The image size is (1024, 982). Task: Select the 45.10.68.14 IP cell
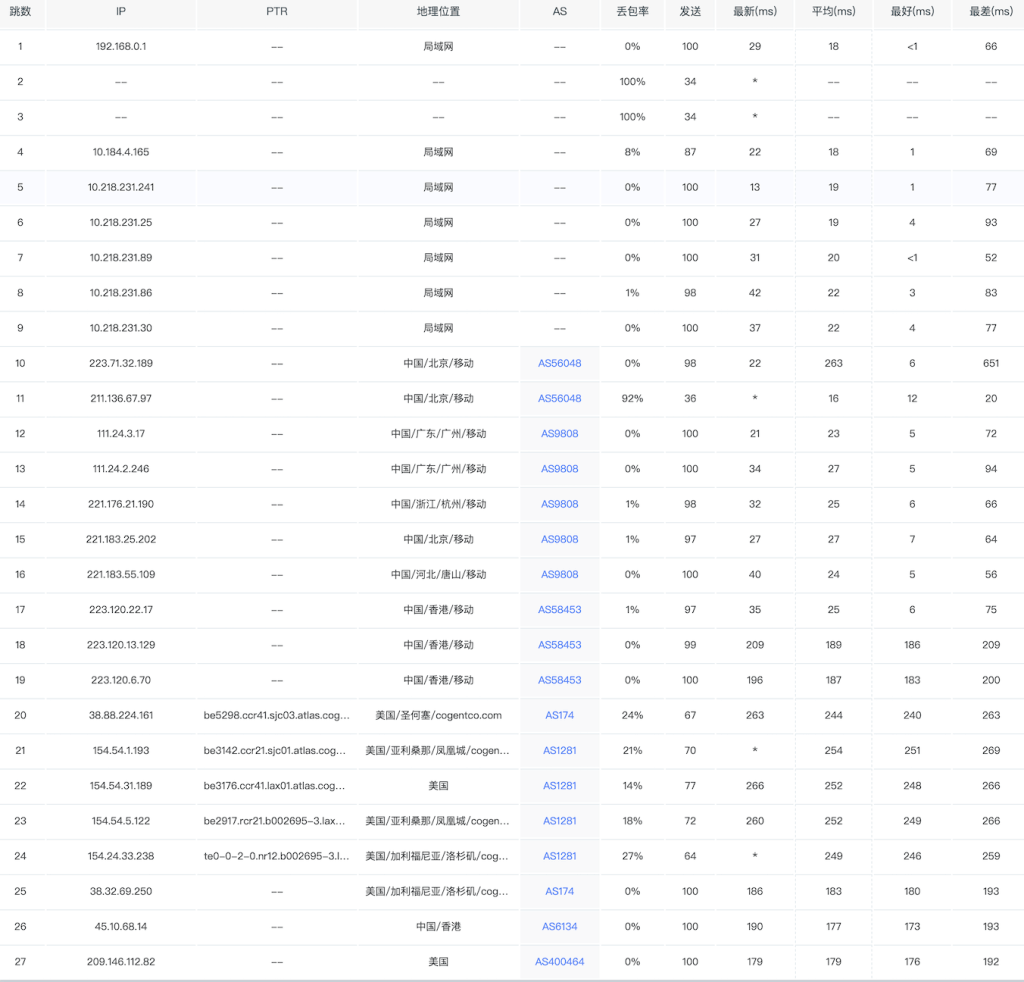click(x=120, y=926)
